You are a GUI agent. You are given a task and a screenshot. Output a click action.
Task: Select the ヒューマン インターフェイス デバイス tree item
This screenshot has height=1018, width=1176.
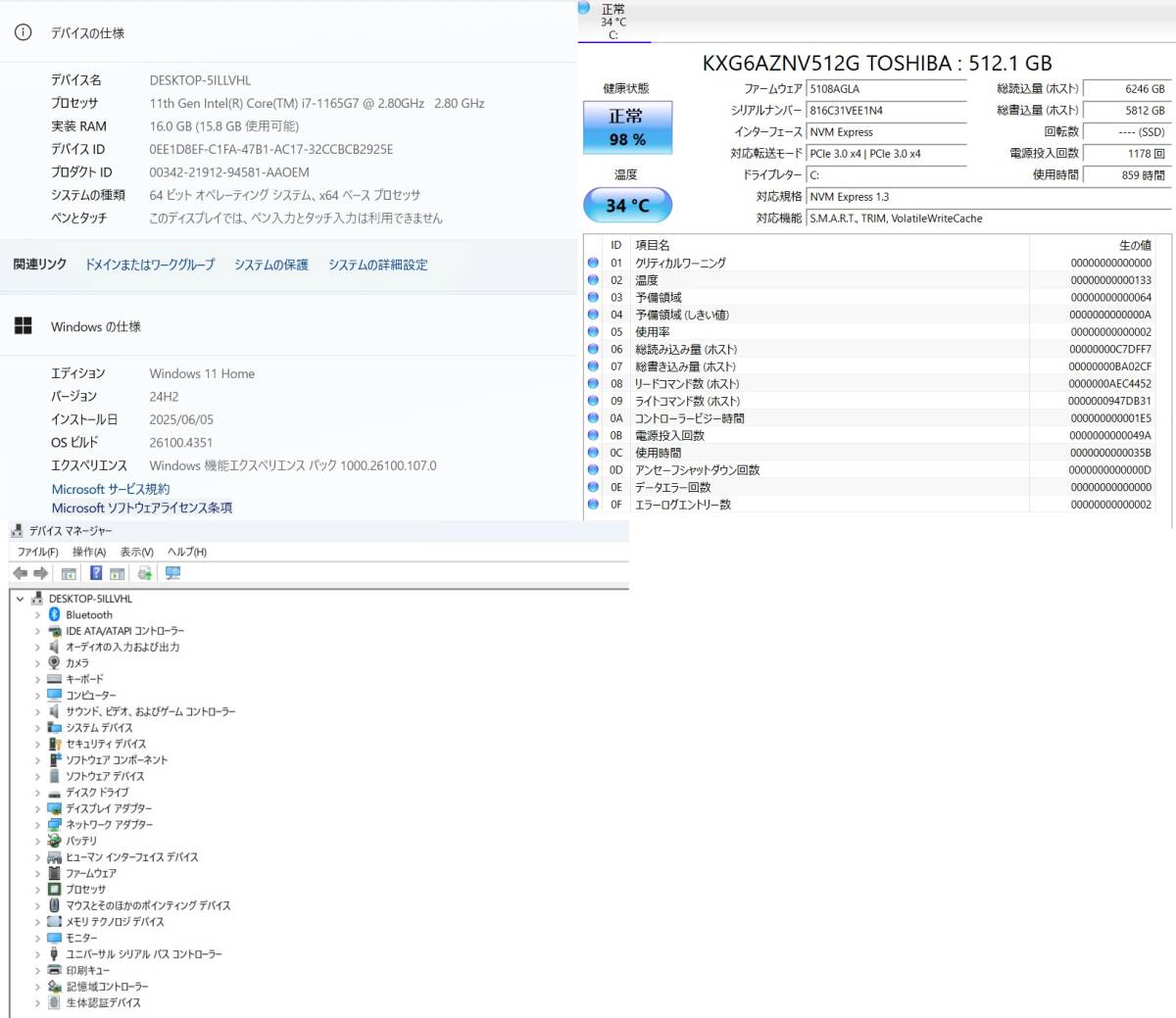click(131, 857)
